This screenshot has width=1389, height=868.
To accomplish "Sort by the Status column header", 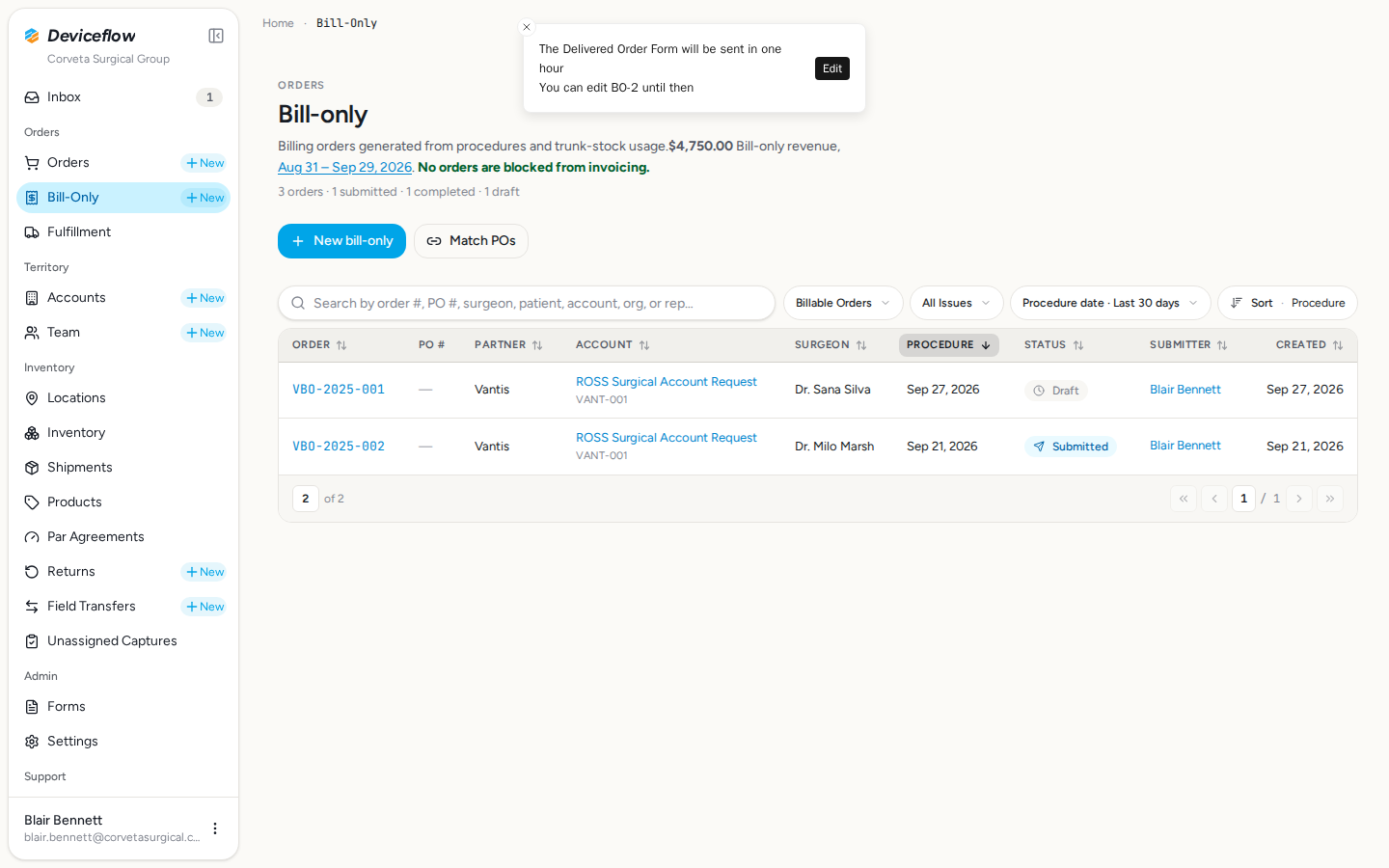I will click(x=1053, y=345).
